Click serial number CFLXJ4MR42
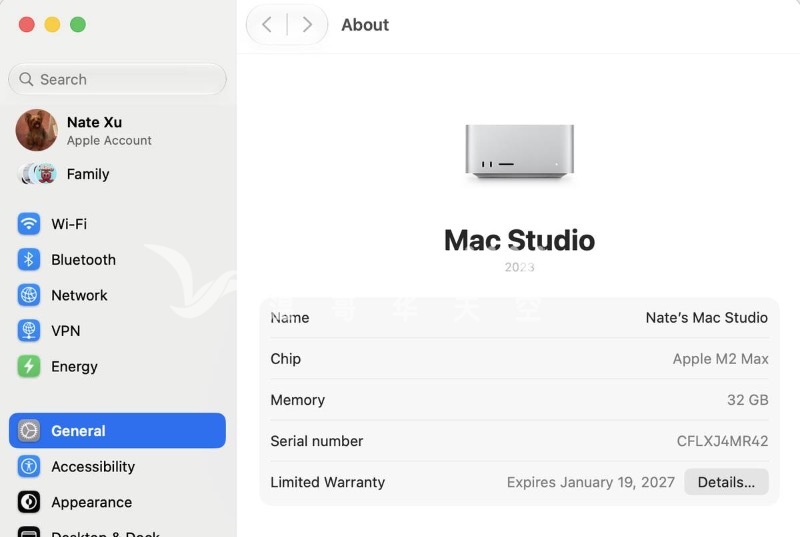Image resolution: width=800 pixels, height=537 pixels. pos(722,441)
